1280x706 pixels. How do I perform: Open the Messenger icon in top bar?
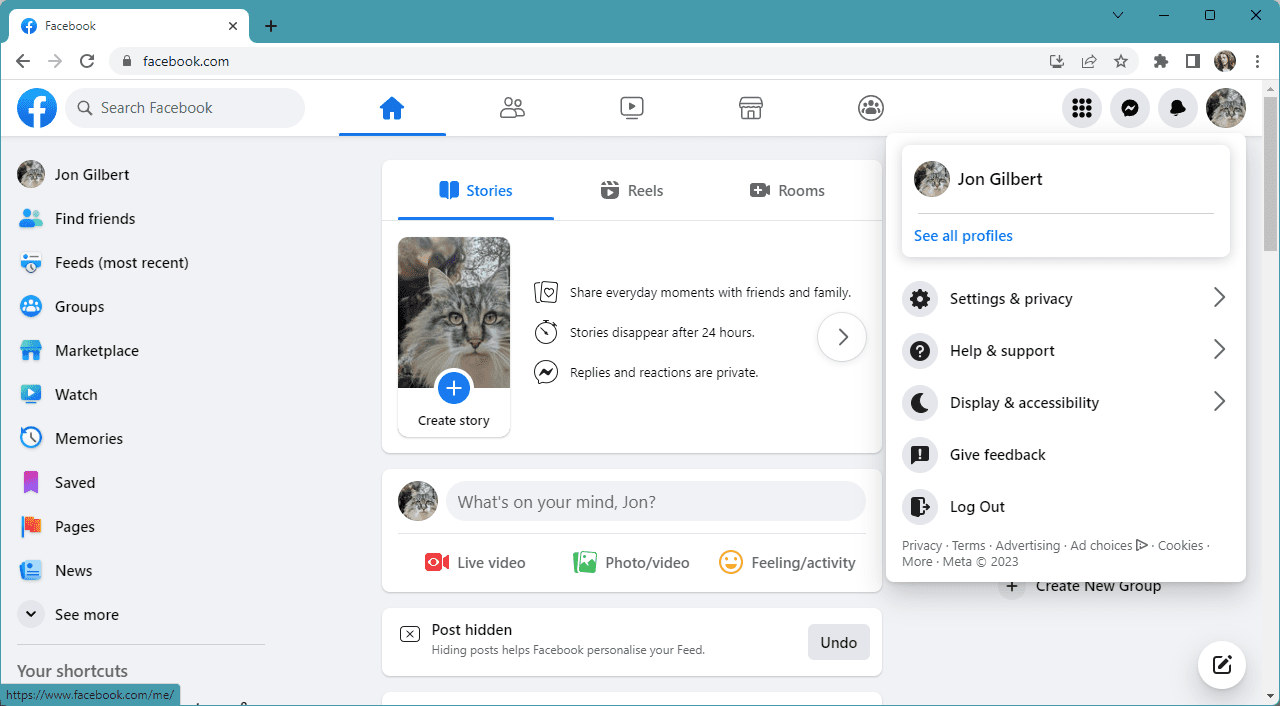click(x=1129, y=108)
